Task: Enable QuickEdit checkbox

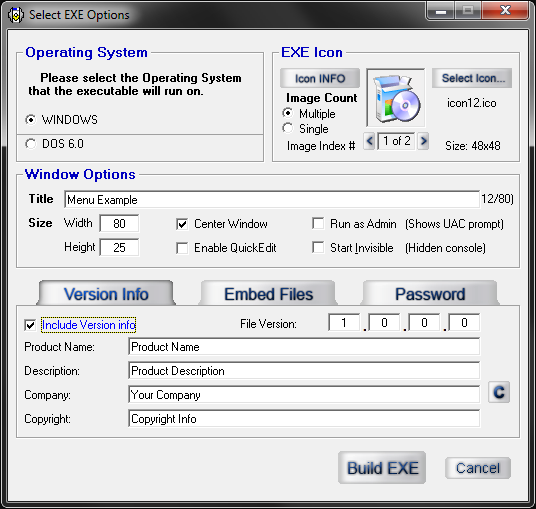Action: (x=182, y=248)
